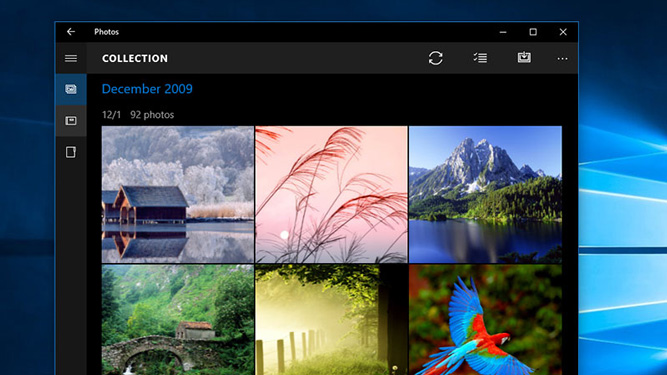The image size is (667, 375).
Task: Open the See more ellipsis menu
Action: [562, 59]
